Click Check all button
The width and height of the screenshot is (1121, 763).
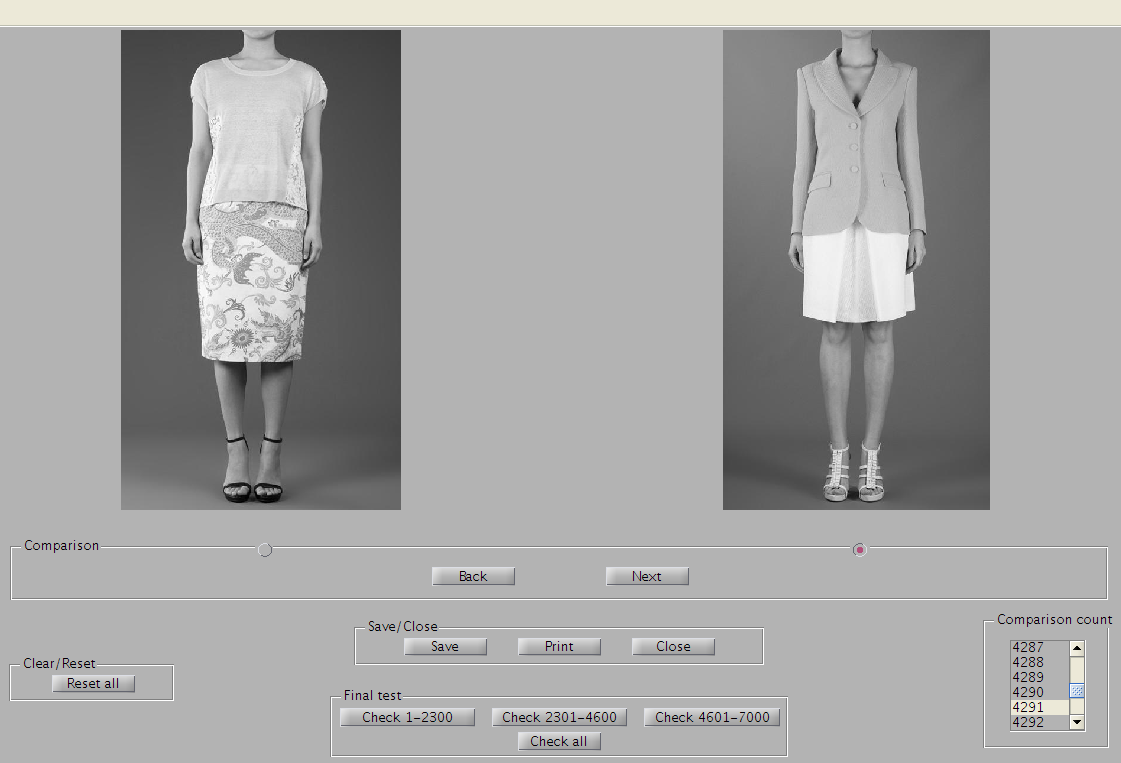(559, 741)
